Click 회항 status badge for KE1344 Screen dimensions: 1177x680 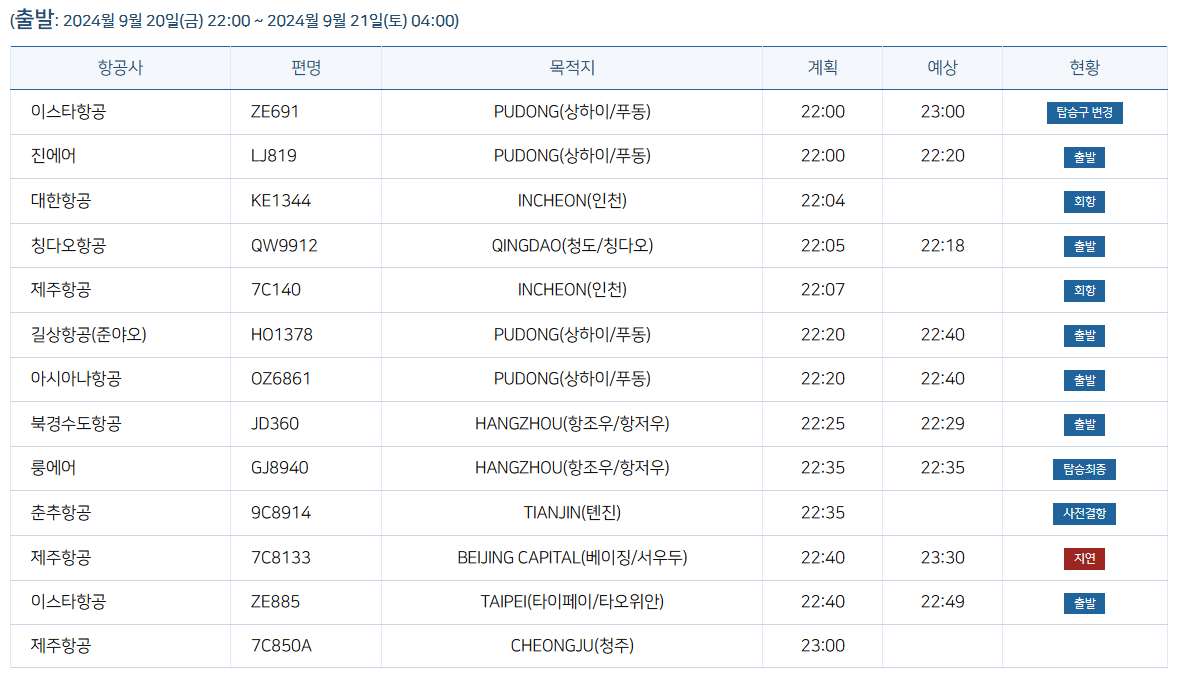coord(1085,201)
